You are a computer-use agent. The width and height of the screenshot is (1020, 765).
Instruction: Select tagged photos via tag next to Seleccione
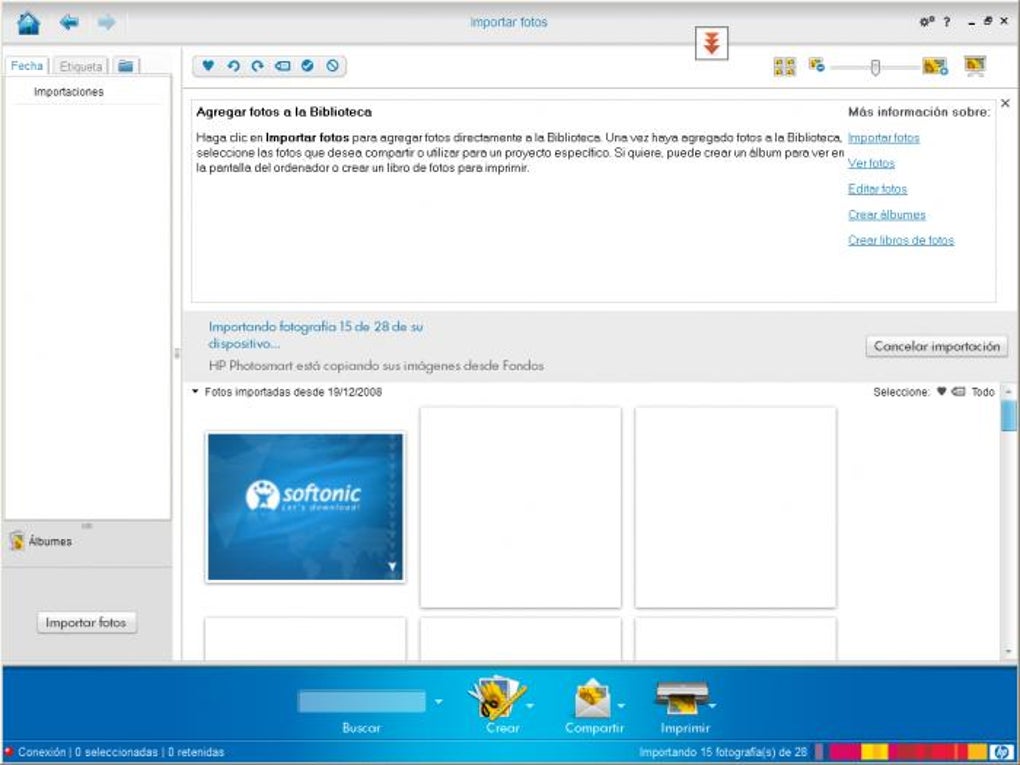(x=958, y=392)
